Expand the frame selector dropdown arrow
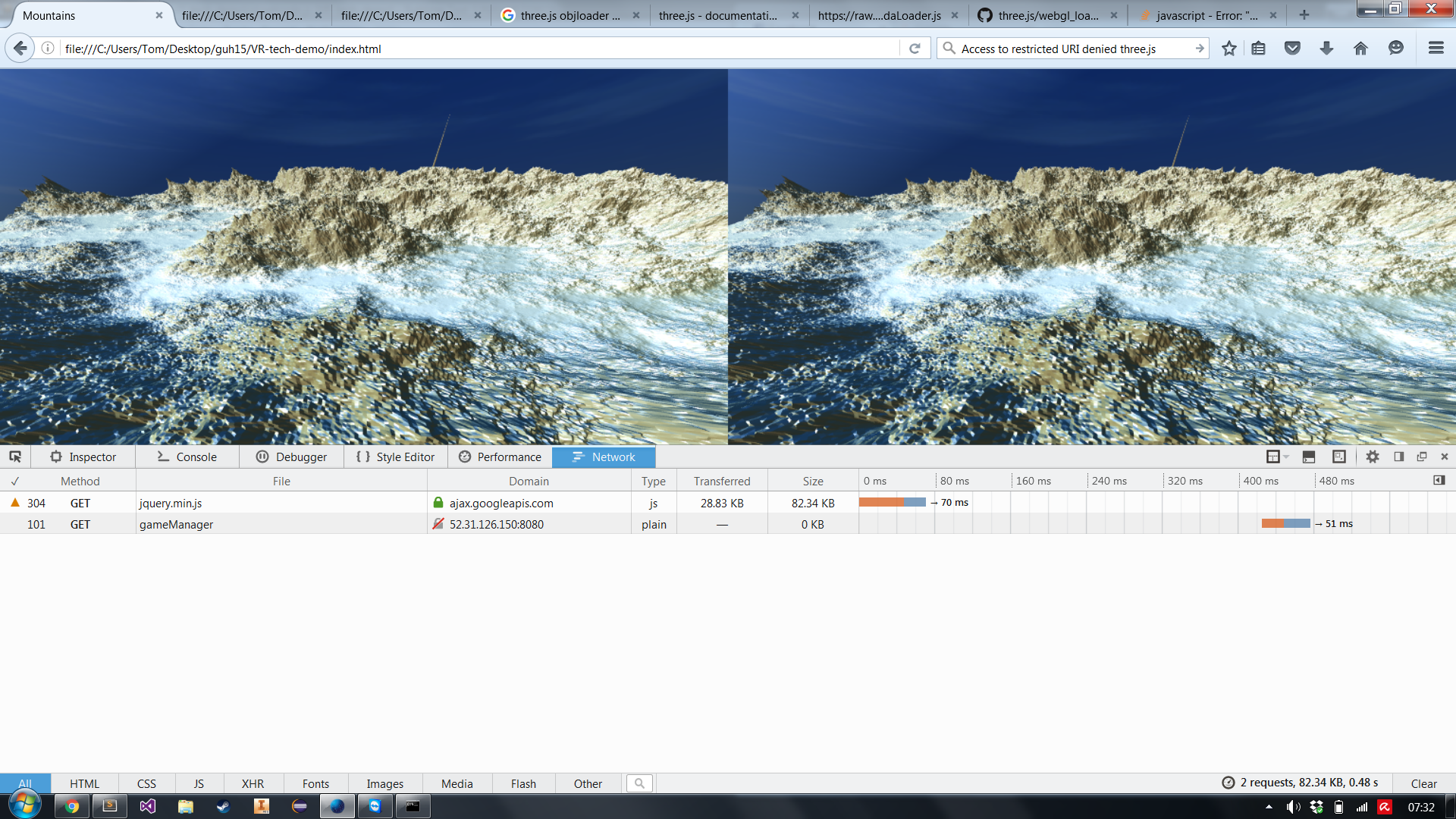Screen dimensions: 1456x819 click(1286, 457)
